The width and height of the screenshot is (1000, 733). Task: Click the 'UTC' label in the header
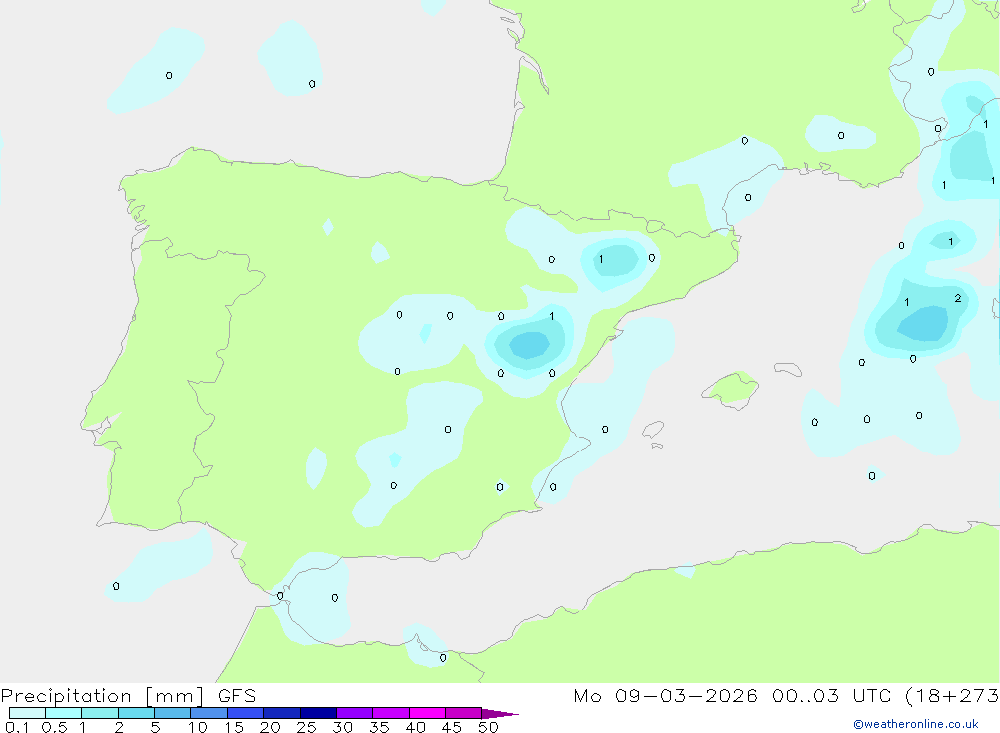pos(872,696)
